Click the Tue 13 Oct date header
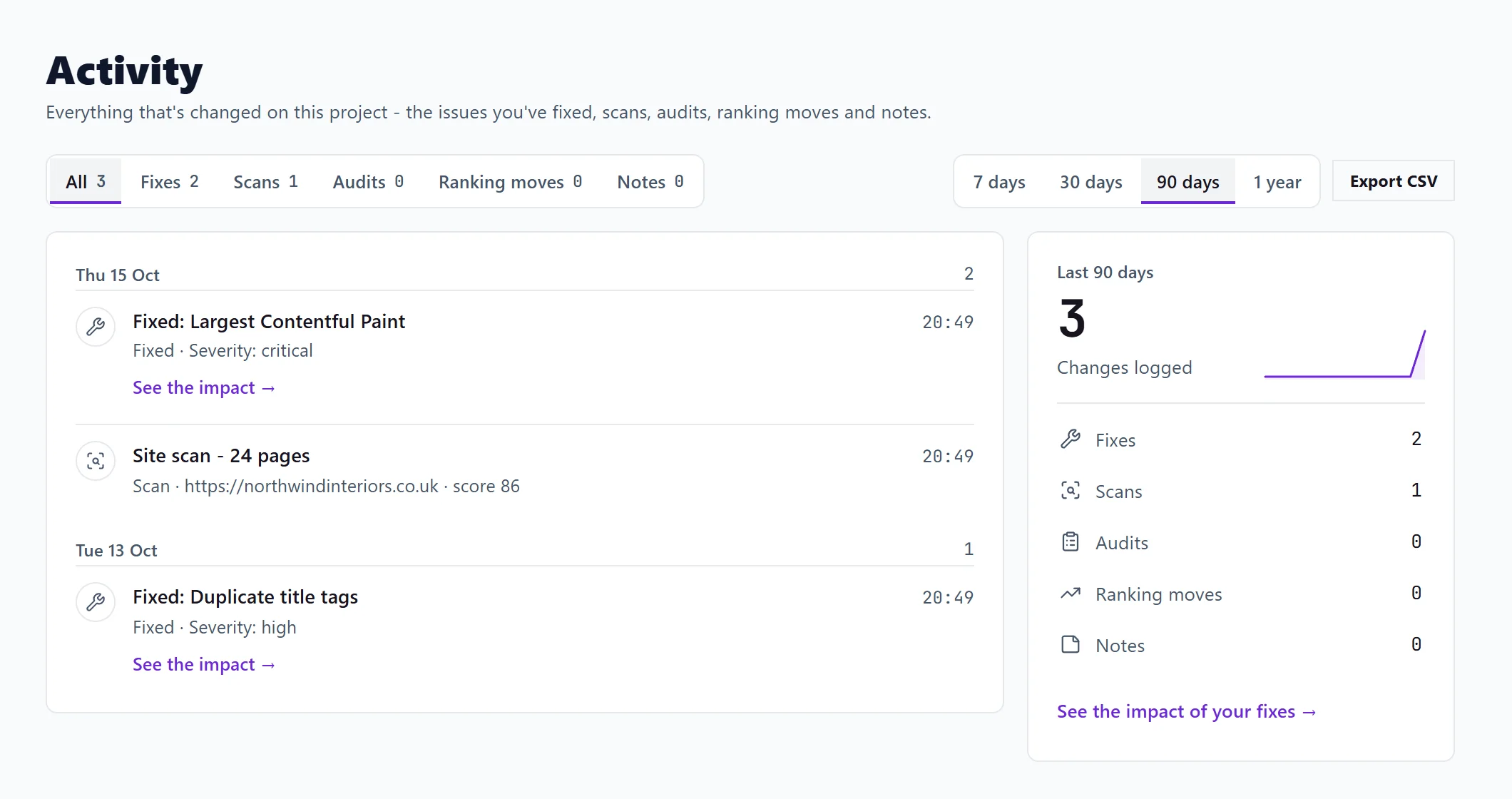The image size is (1512, 799). [x=116, y=550]
